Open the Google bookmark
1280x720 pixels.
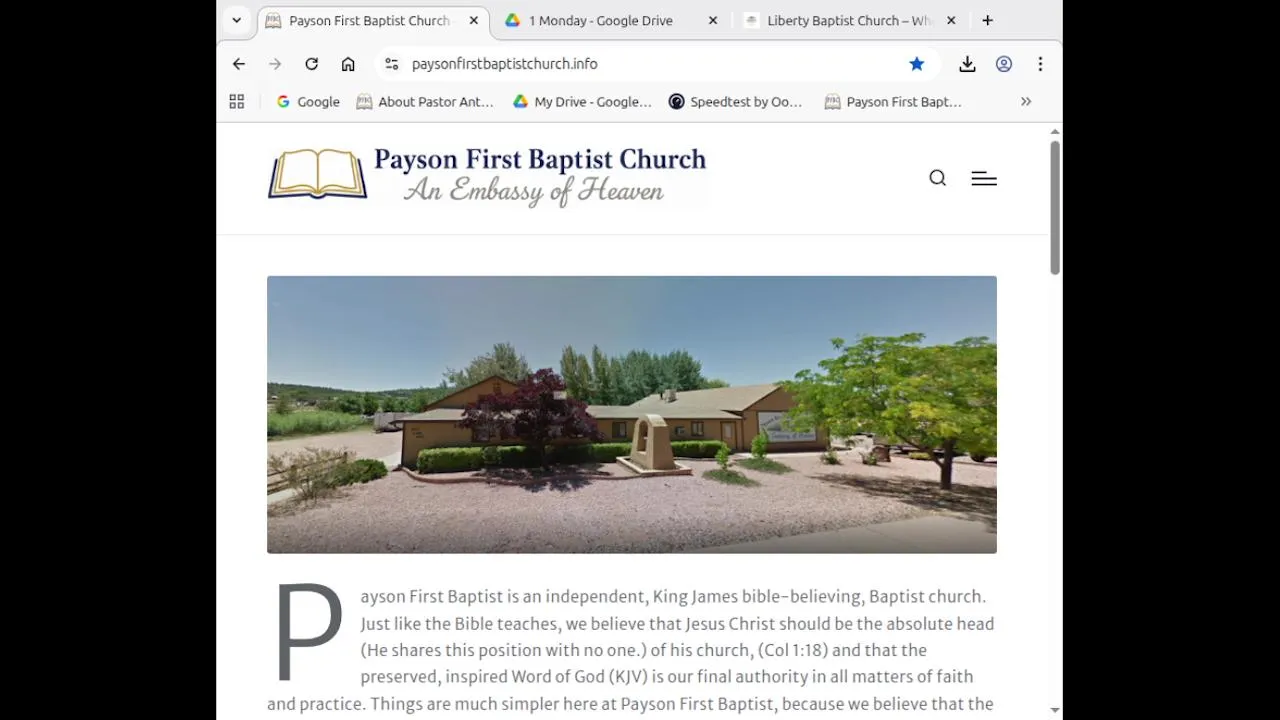coord(308,101)
